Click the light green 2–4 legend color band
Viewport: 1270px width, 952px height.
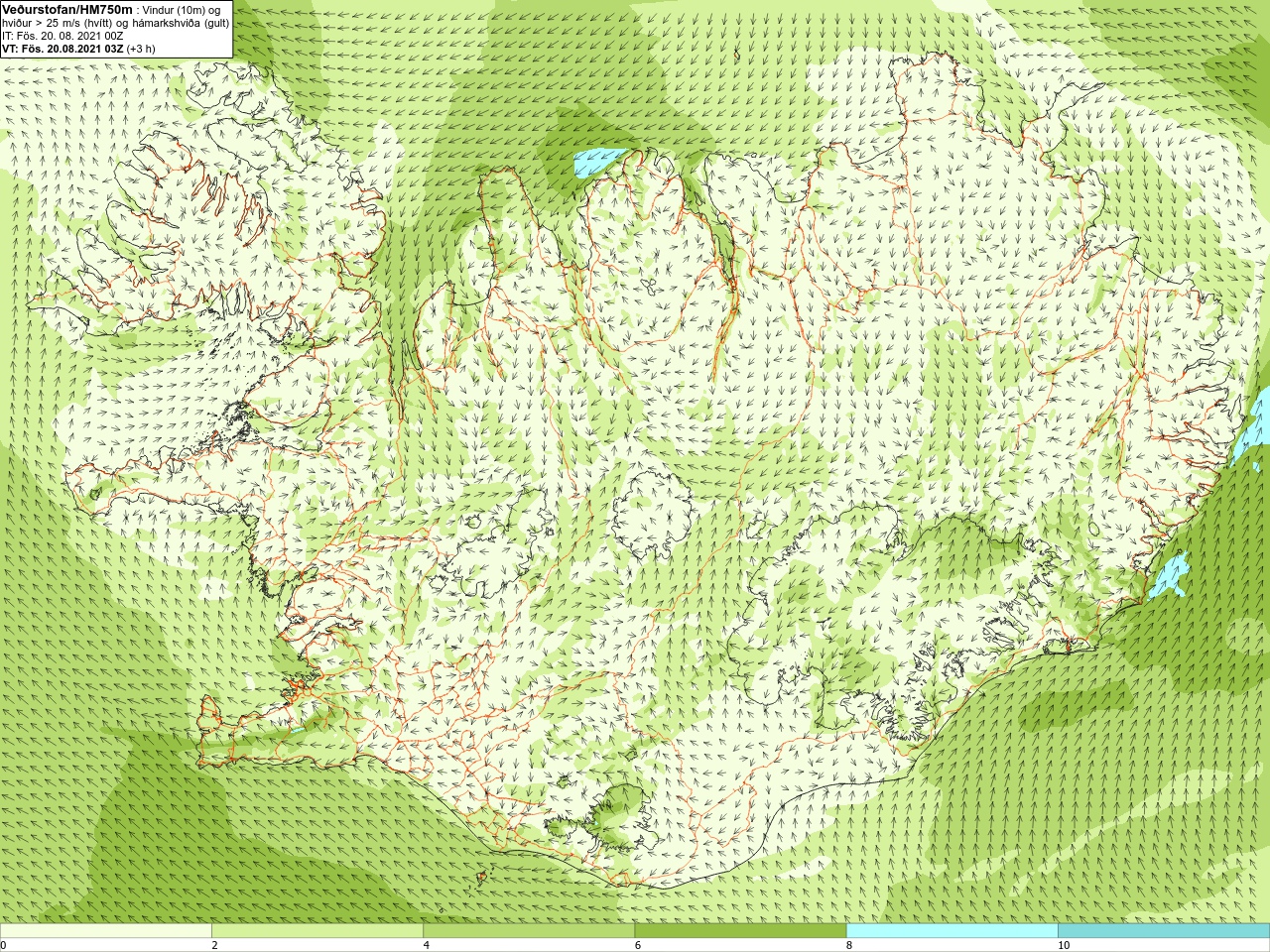pos(317,931)
